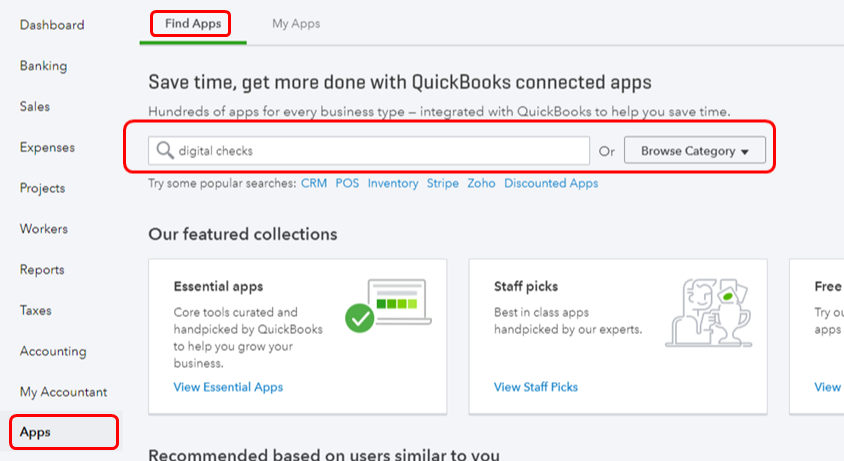Click the app search field containing digital checks
The width and height of the screenshot is (844, 461).
[x=369, y=150]
